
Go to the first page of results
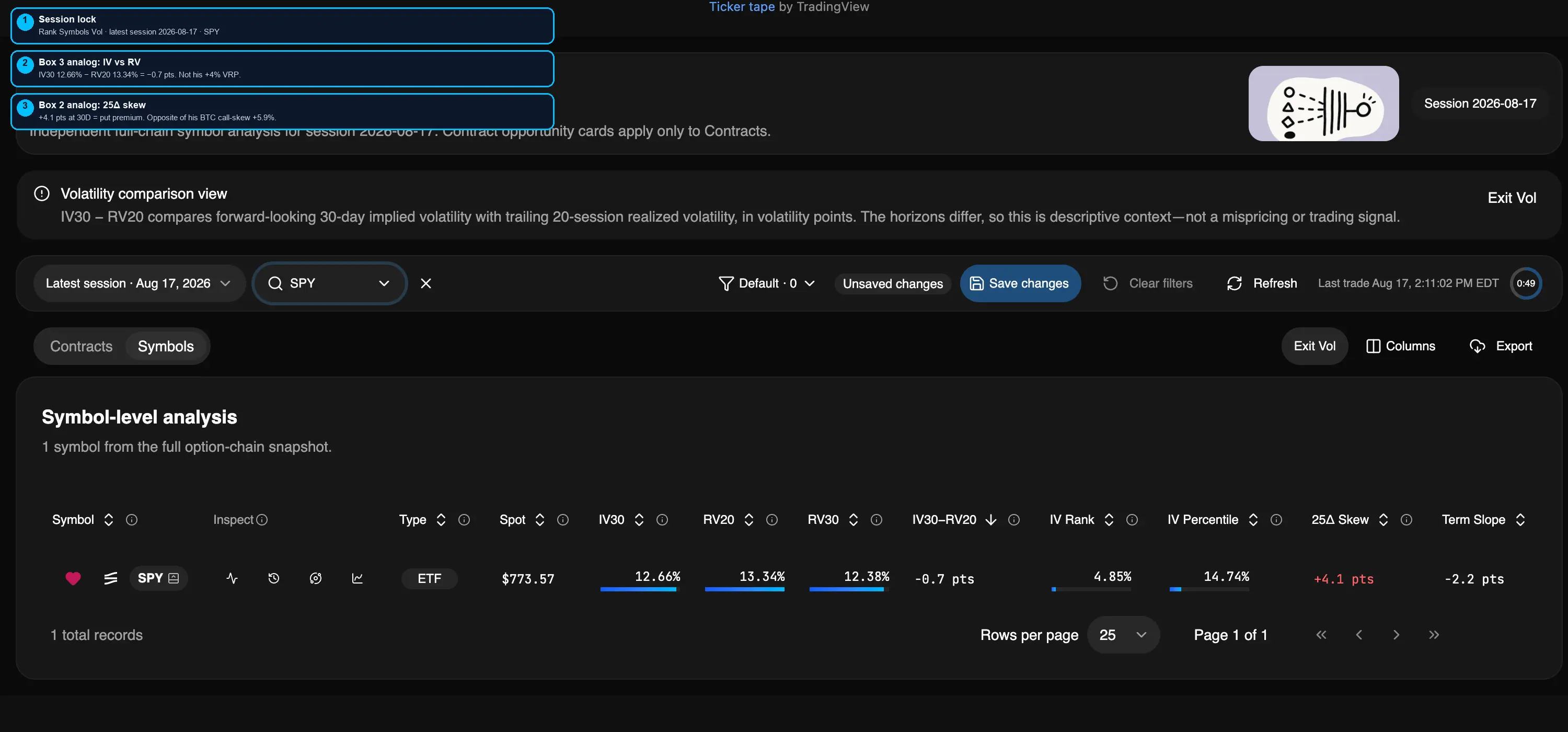pyautogui.click(x=1321, y=635)
